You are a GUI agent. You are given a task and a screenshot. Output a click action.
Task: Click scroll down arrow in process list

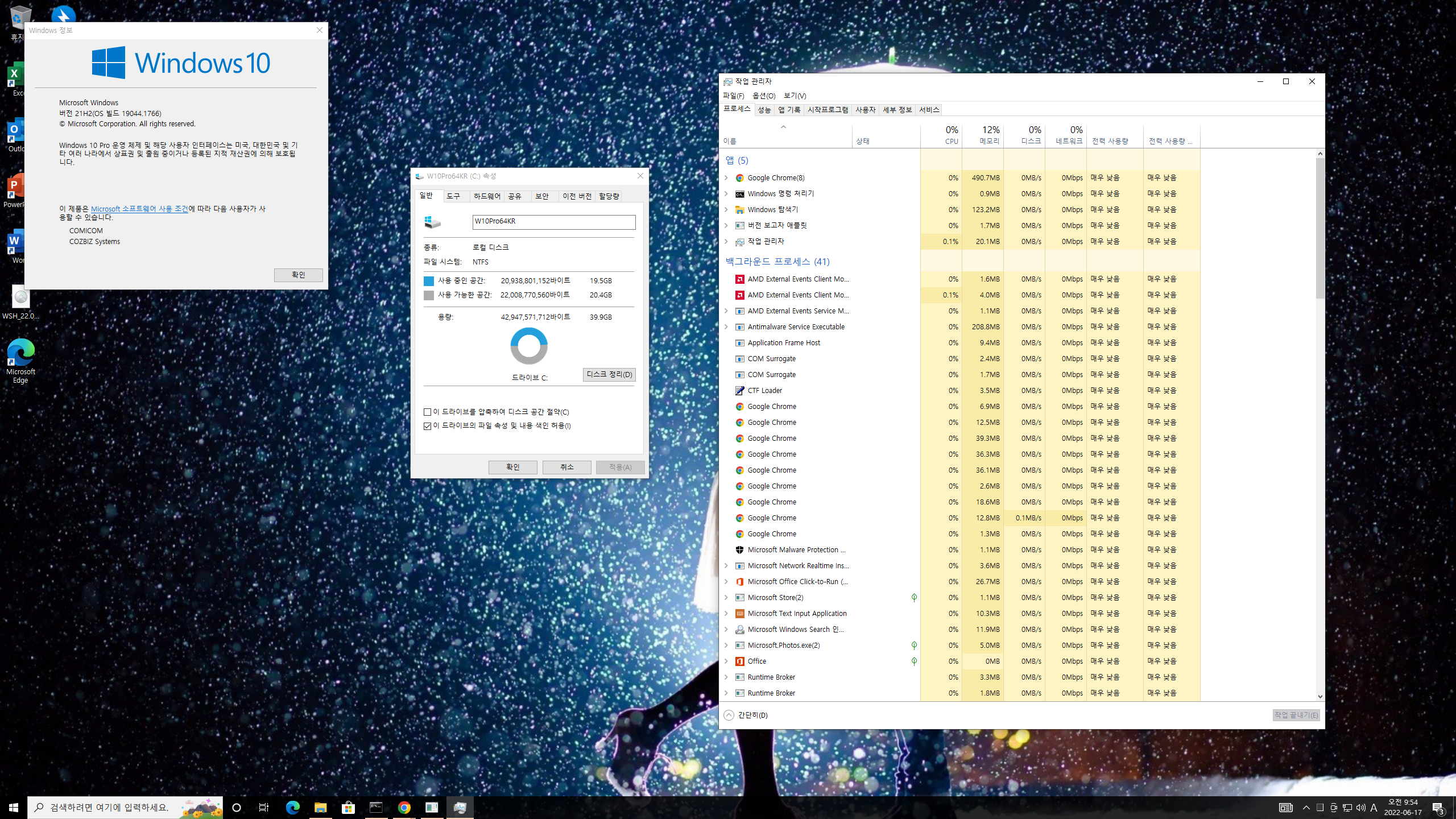pos(1320,696)
